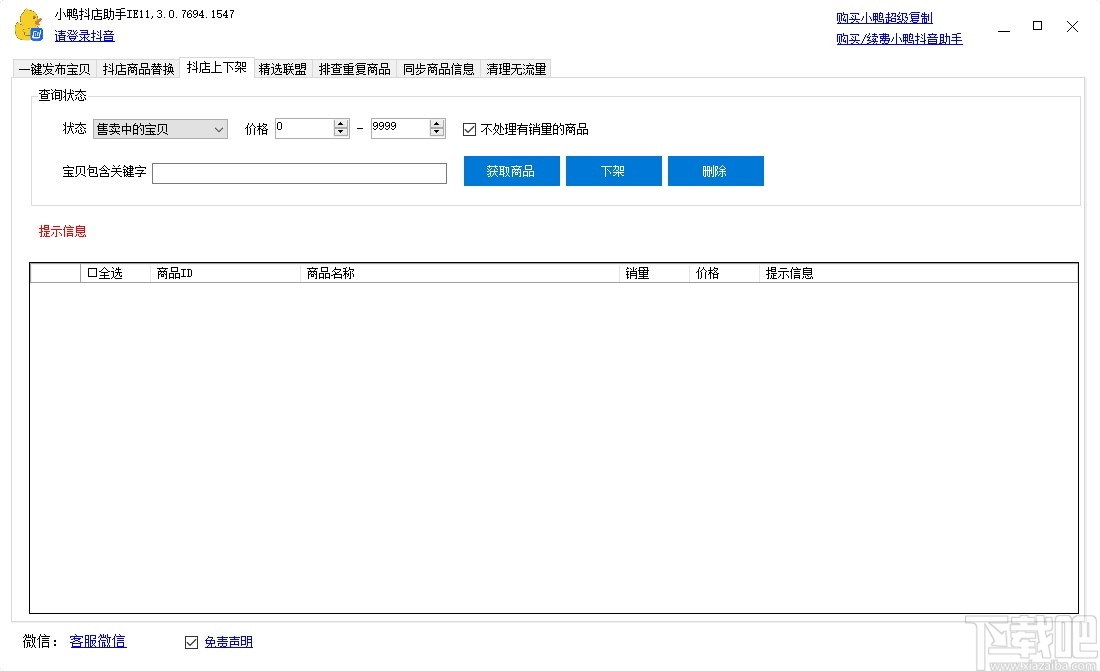Image resolution: width=1100 pixels, height=671 pixels.
Task: Switch to the 抖店商品替换 tab
Action: coord(138,69)
